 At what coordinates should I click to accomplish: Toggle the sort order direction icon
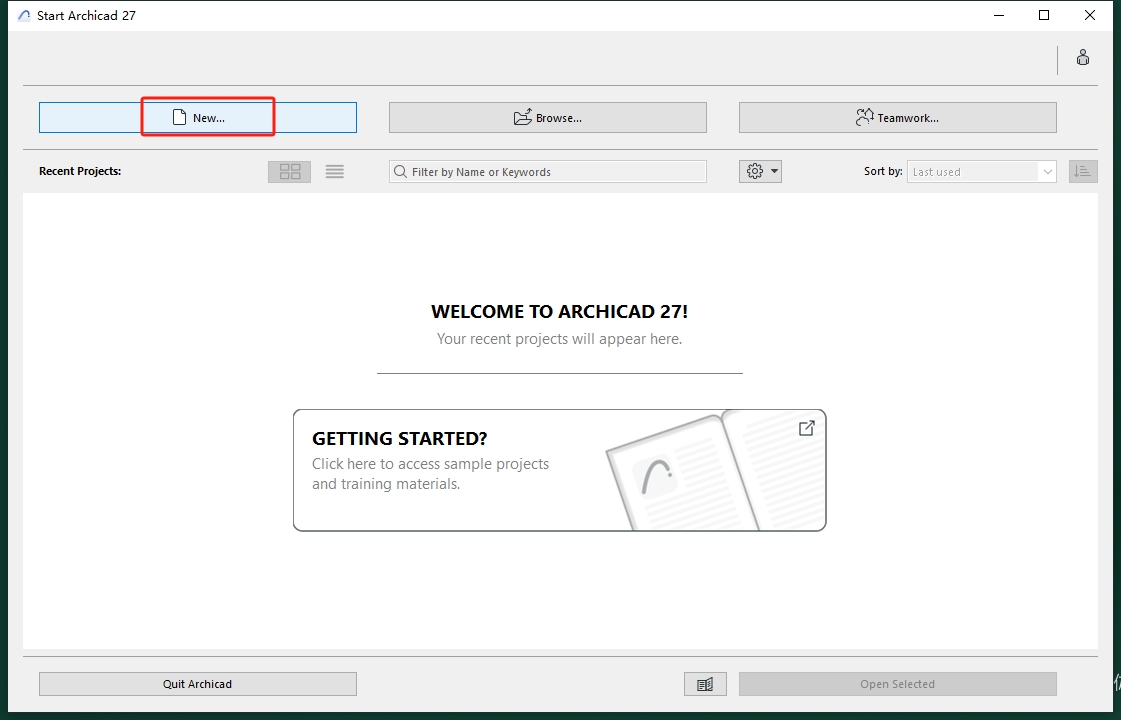[x=1083, y=172]
